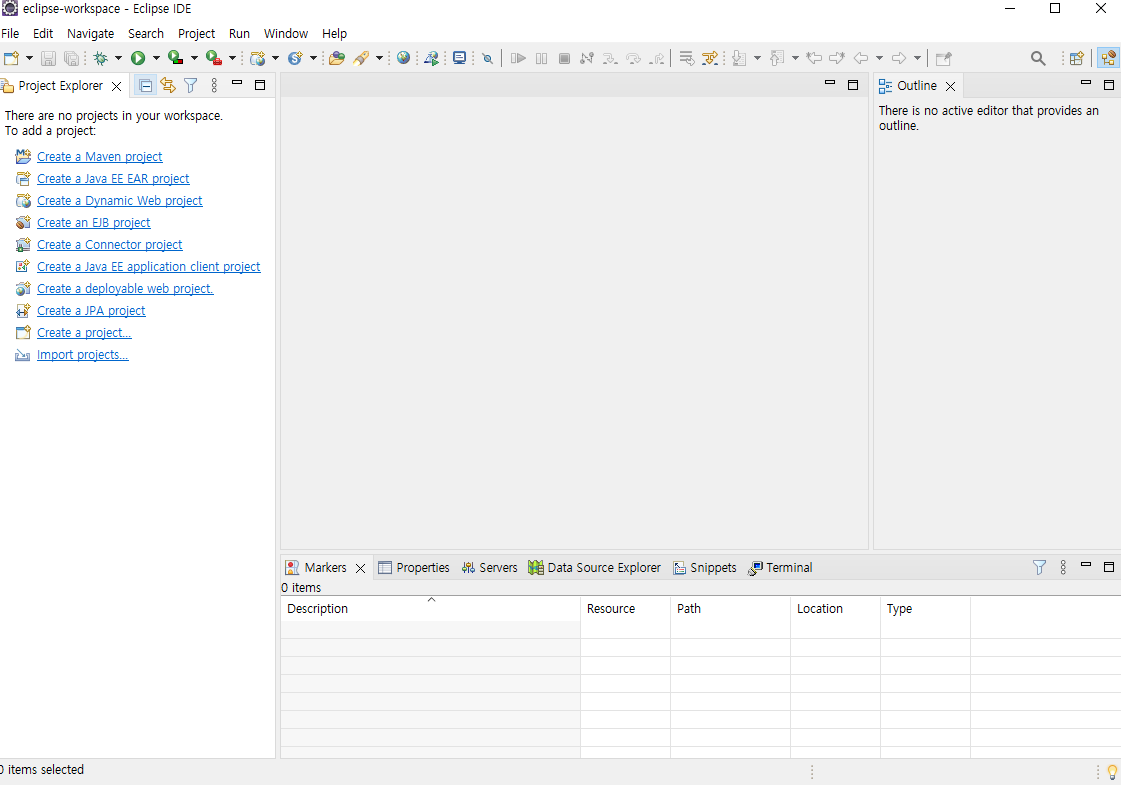Open the Previous Annotation dropdown arrow

tap(795, 58)
